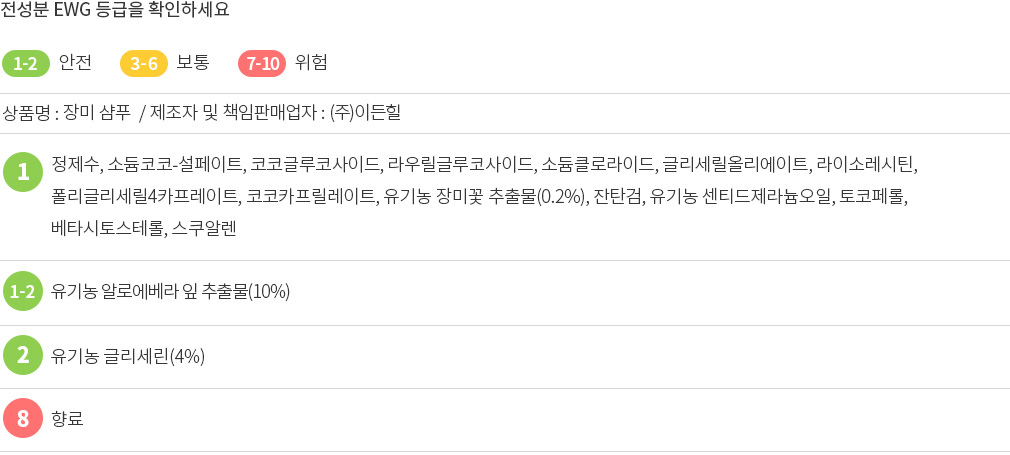Click the green grade 2 circle icon
Viewport: 1010px width, 455px height.
pos(23,355)
